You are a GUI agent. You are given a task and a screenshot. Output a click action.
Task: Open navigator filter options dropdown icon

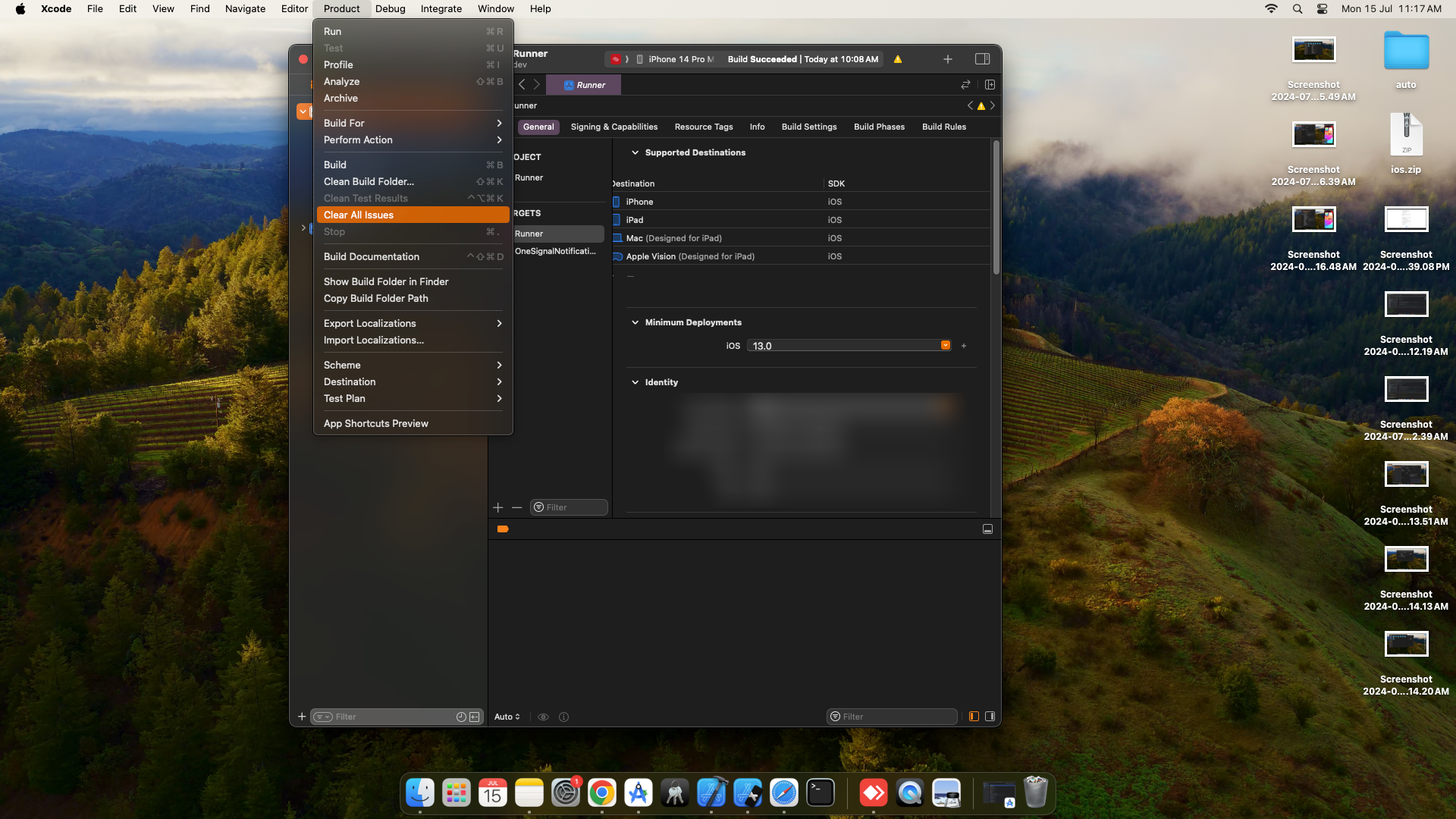(x=323, y=717)
